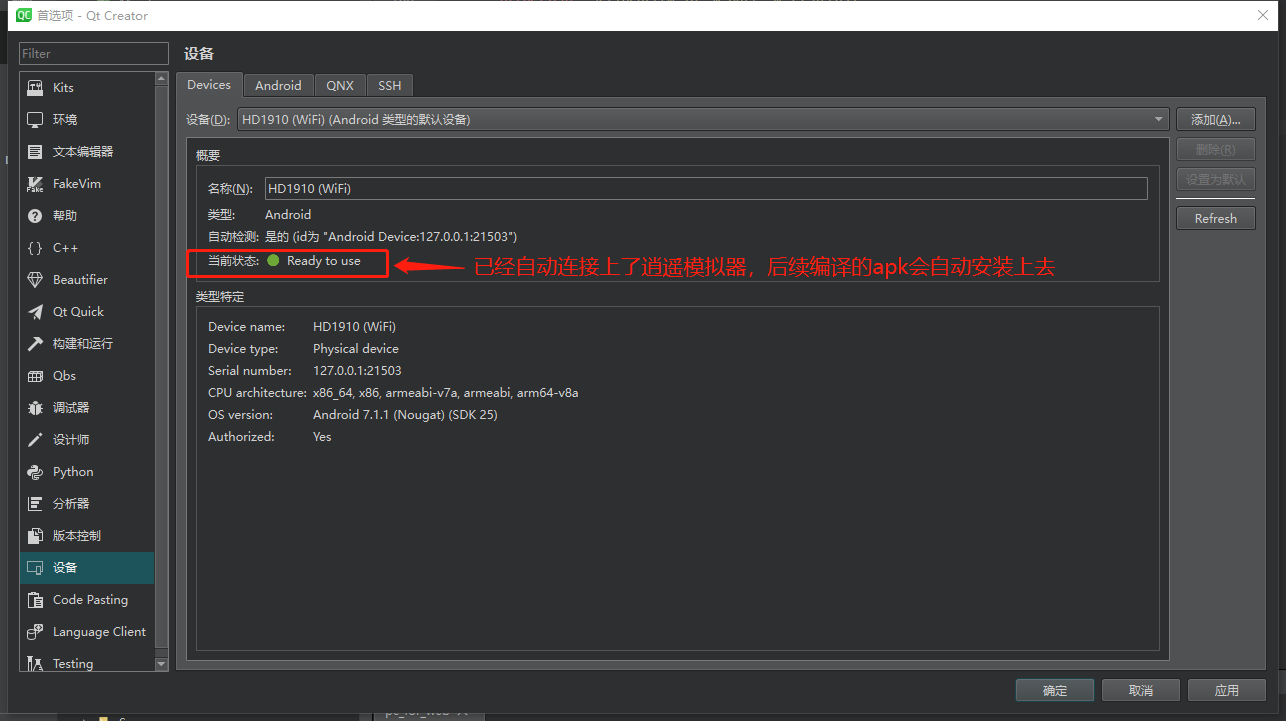The height and width of the screenshot is (721, 1286).
Task: Click the 删除(R) button
Action: point(1216,149)
